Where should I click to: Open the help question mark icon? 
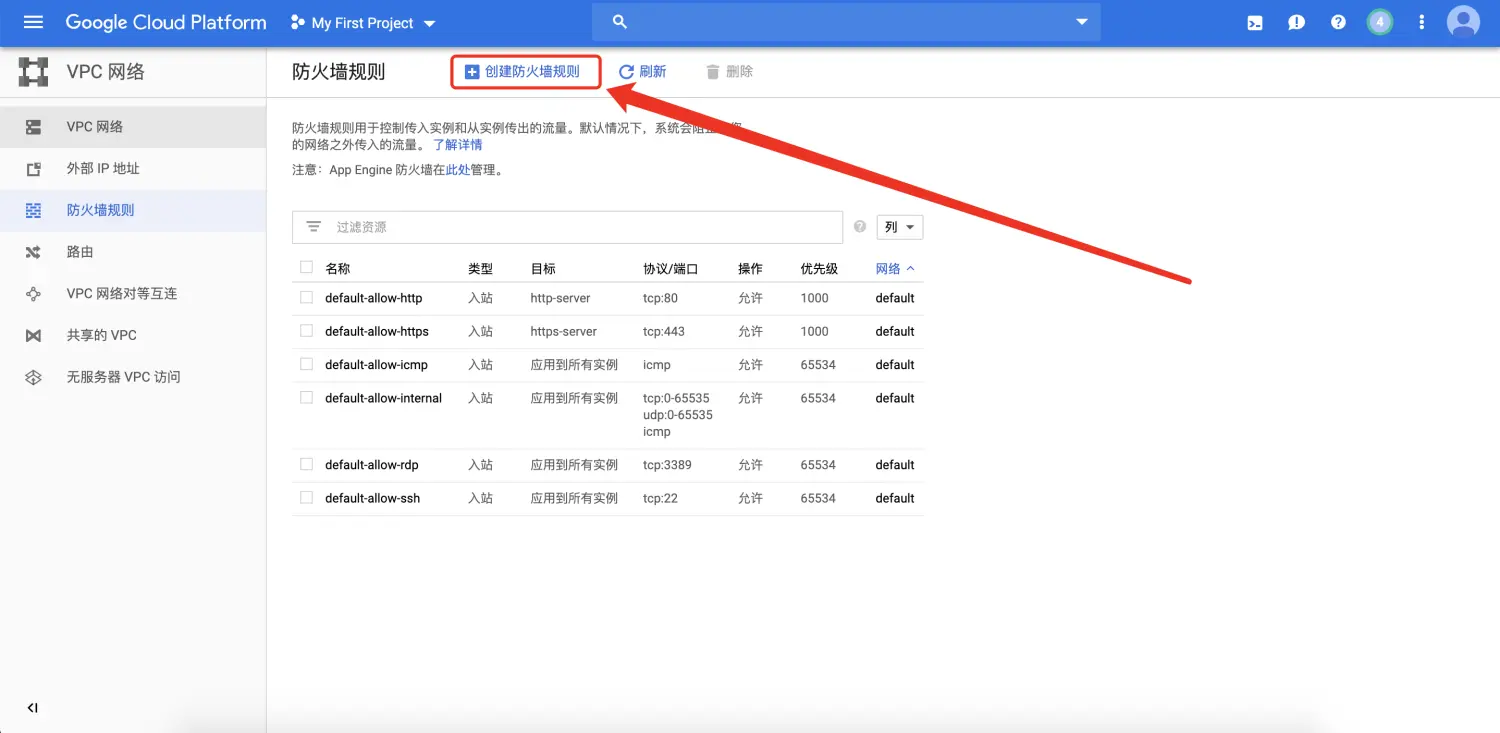click(1338, 22)
